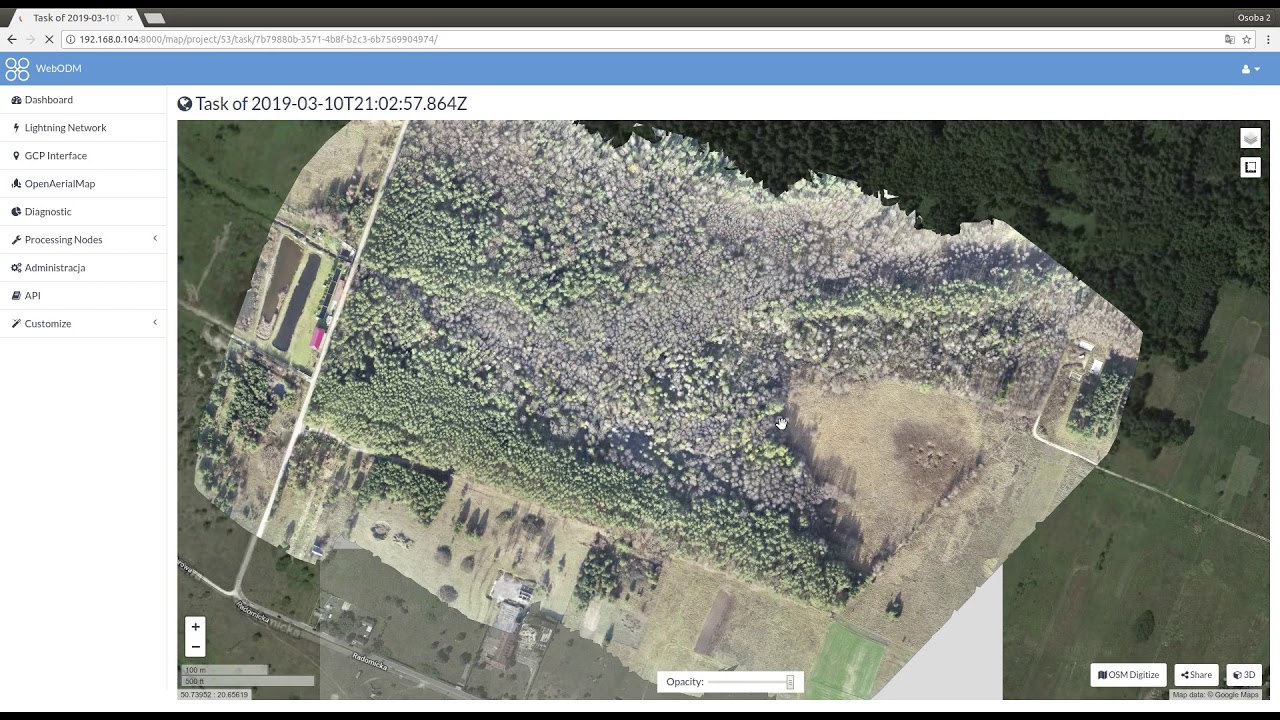Screen dimensions: 1280x720
Task: Expand the Processing Nodes menu
Action: pos(84,240)
